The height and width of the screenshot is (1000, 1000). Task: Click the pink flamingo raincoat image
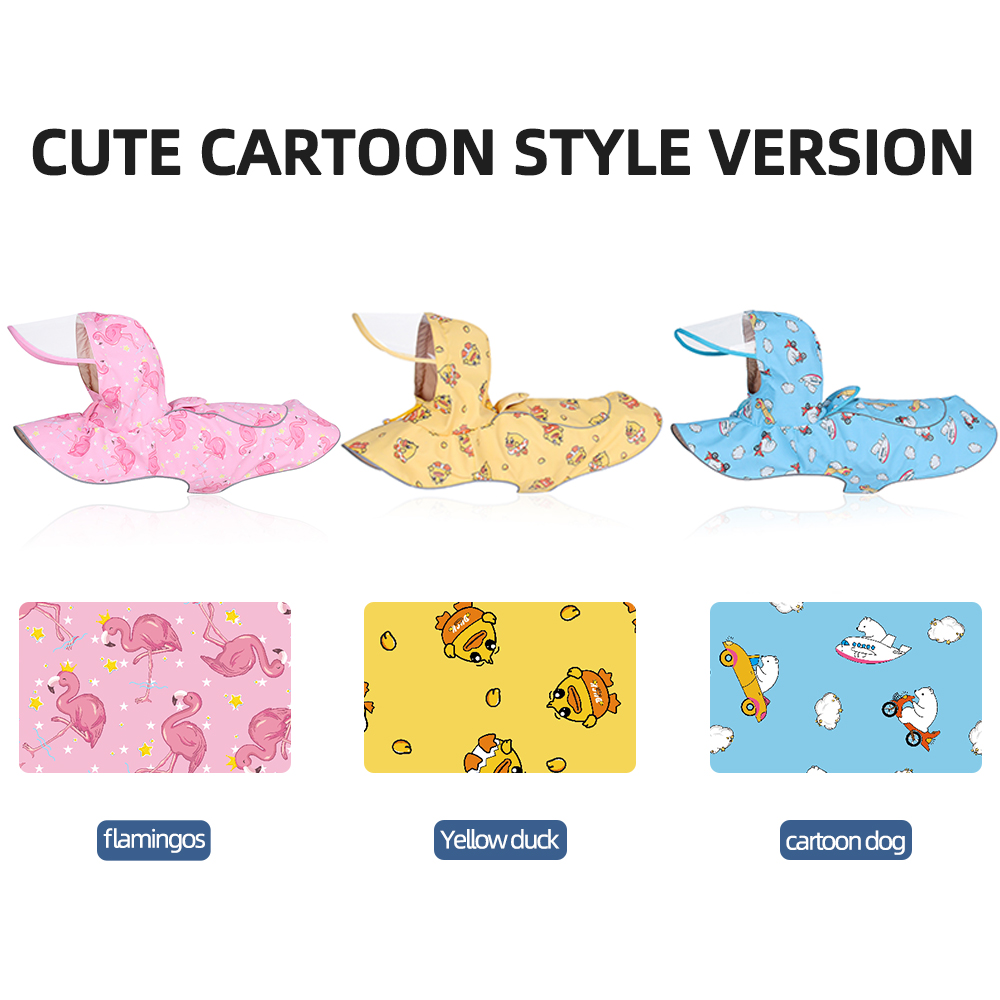pyautogui.click(x=172, y=402)
